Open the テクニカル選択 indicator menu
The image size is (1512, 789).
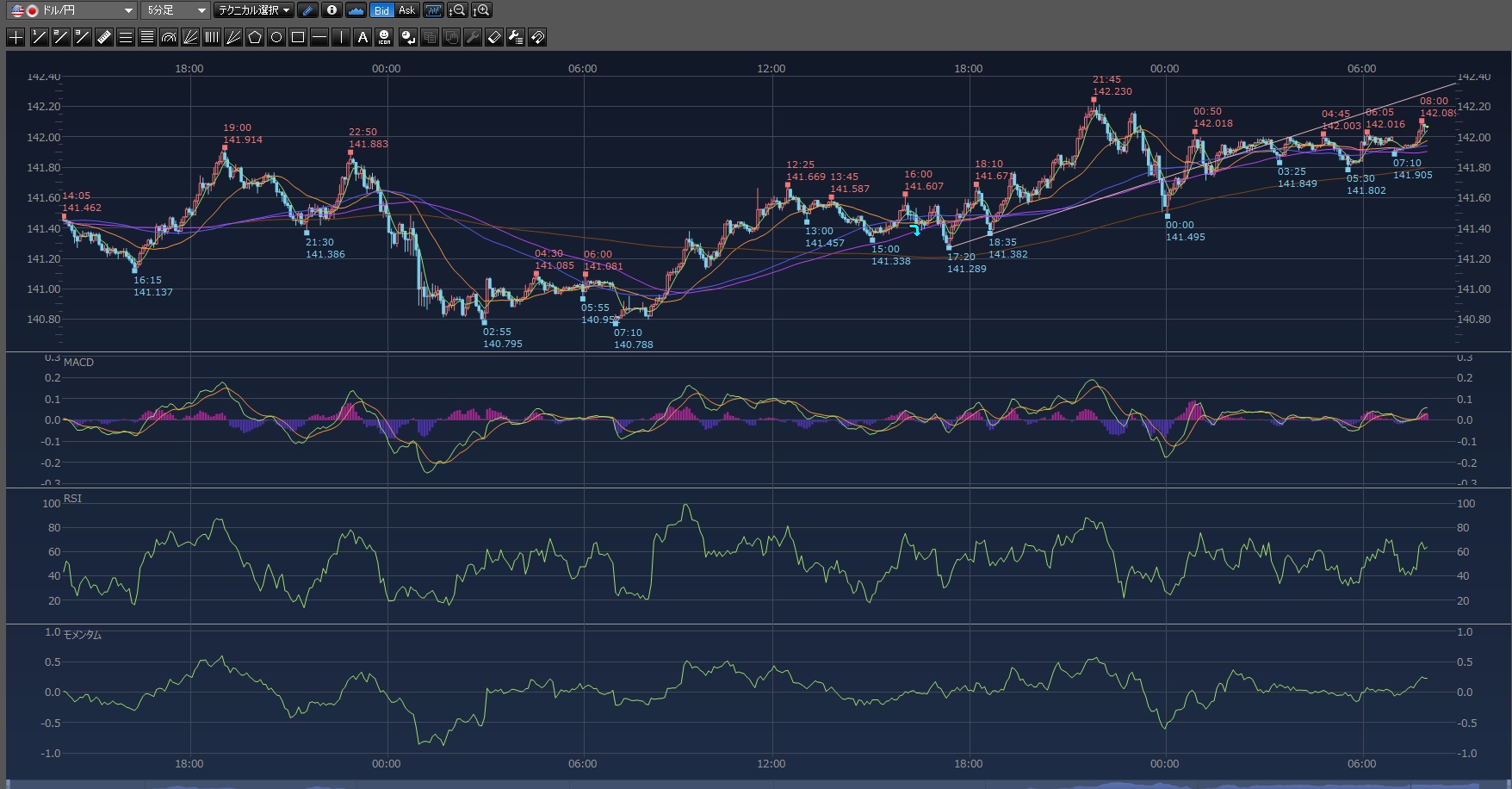point(254,10)
